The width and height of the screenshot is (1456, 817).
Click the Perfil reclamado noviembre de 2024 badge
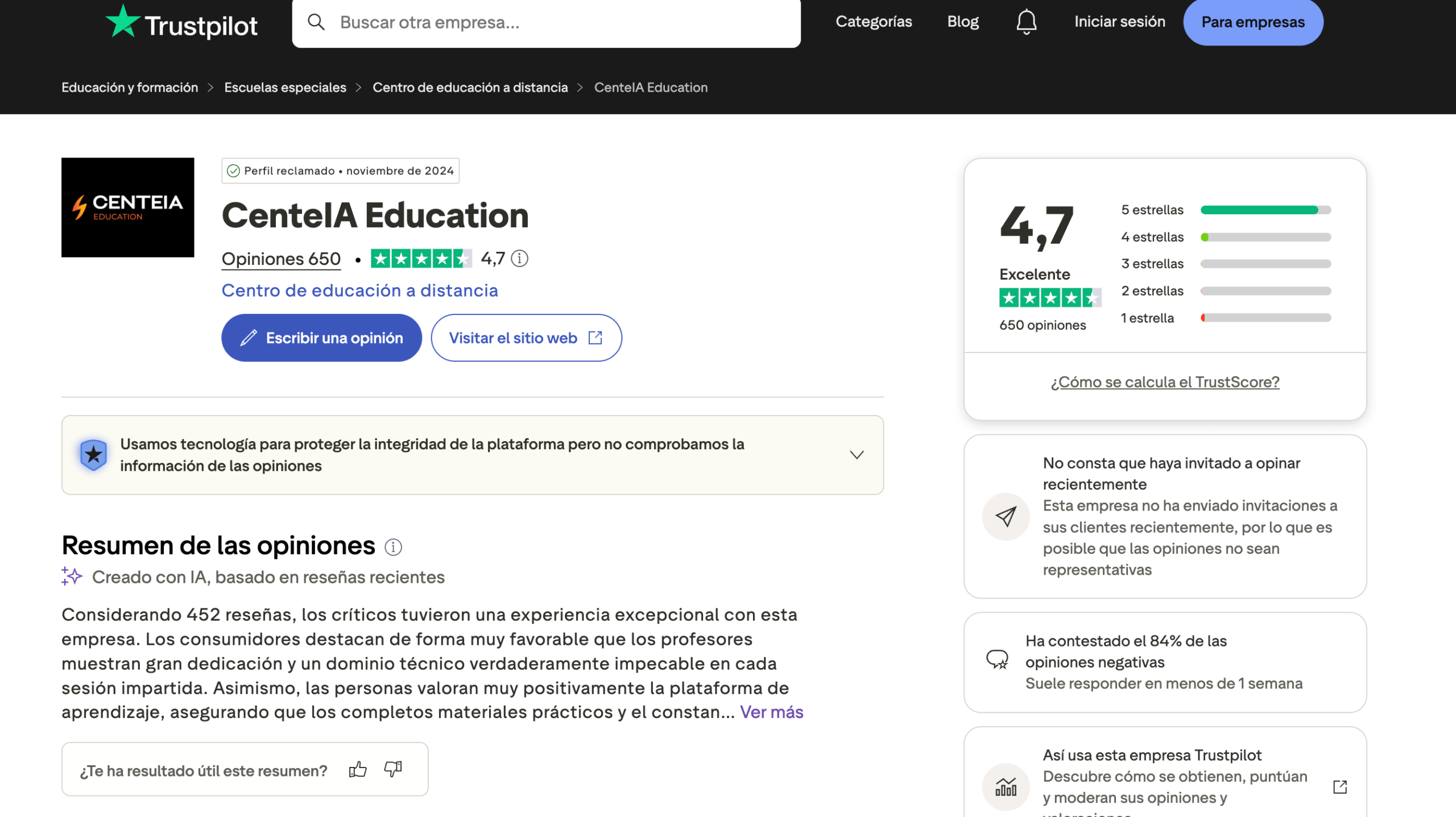point(340,171)
